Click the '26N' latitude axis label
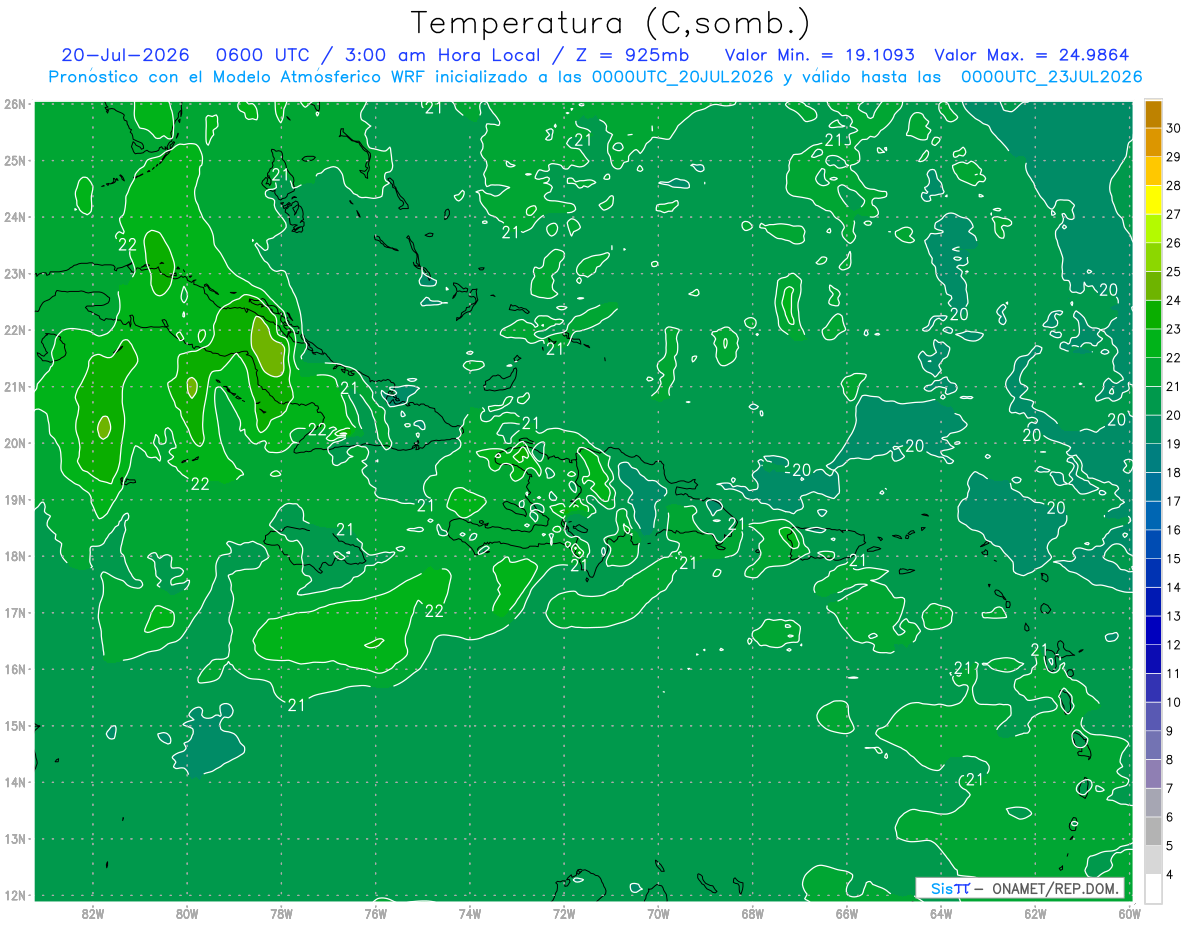 (x=15, y=103)
